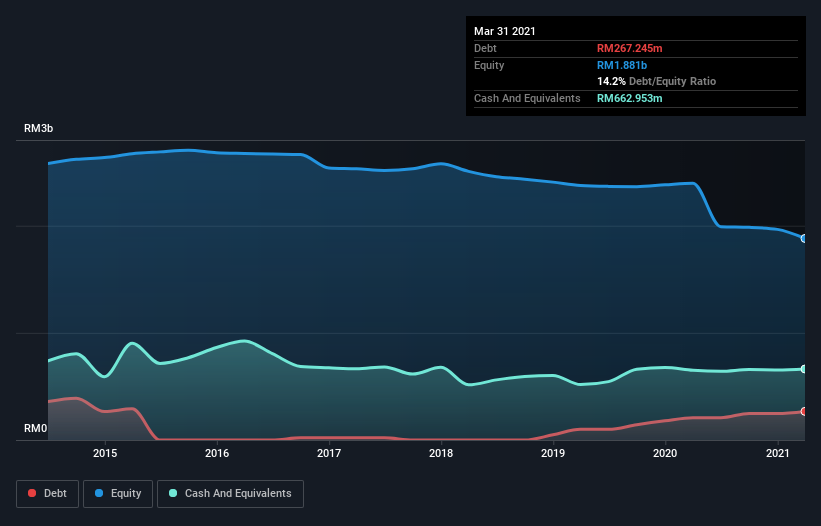Image resolution: width=821 pixels, height=526 pixels.
Task: Toggle the Debt series in the legend
Action: pyautogui.click(x=46, y=493)
